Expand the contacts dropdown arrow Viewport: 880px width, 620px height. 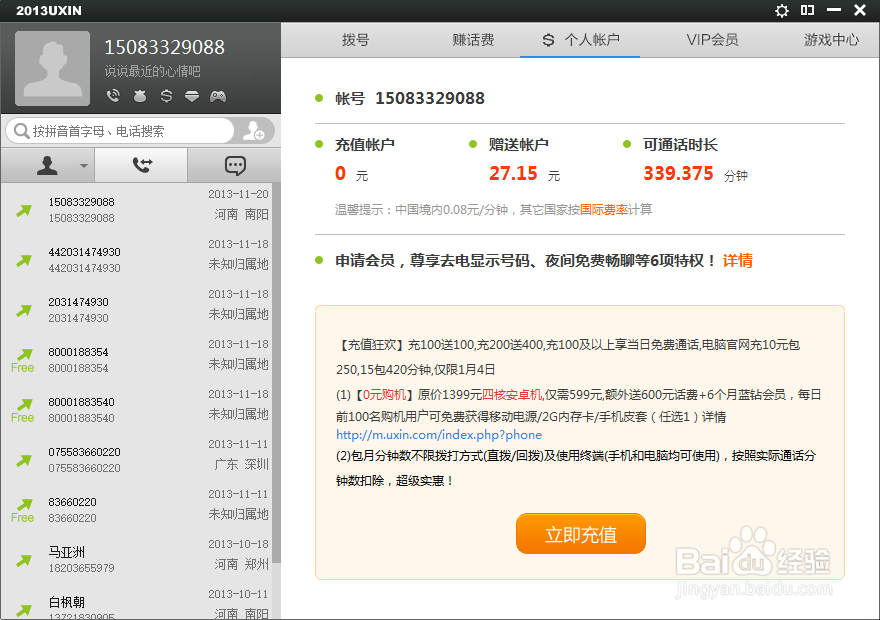tap(84, 166)
